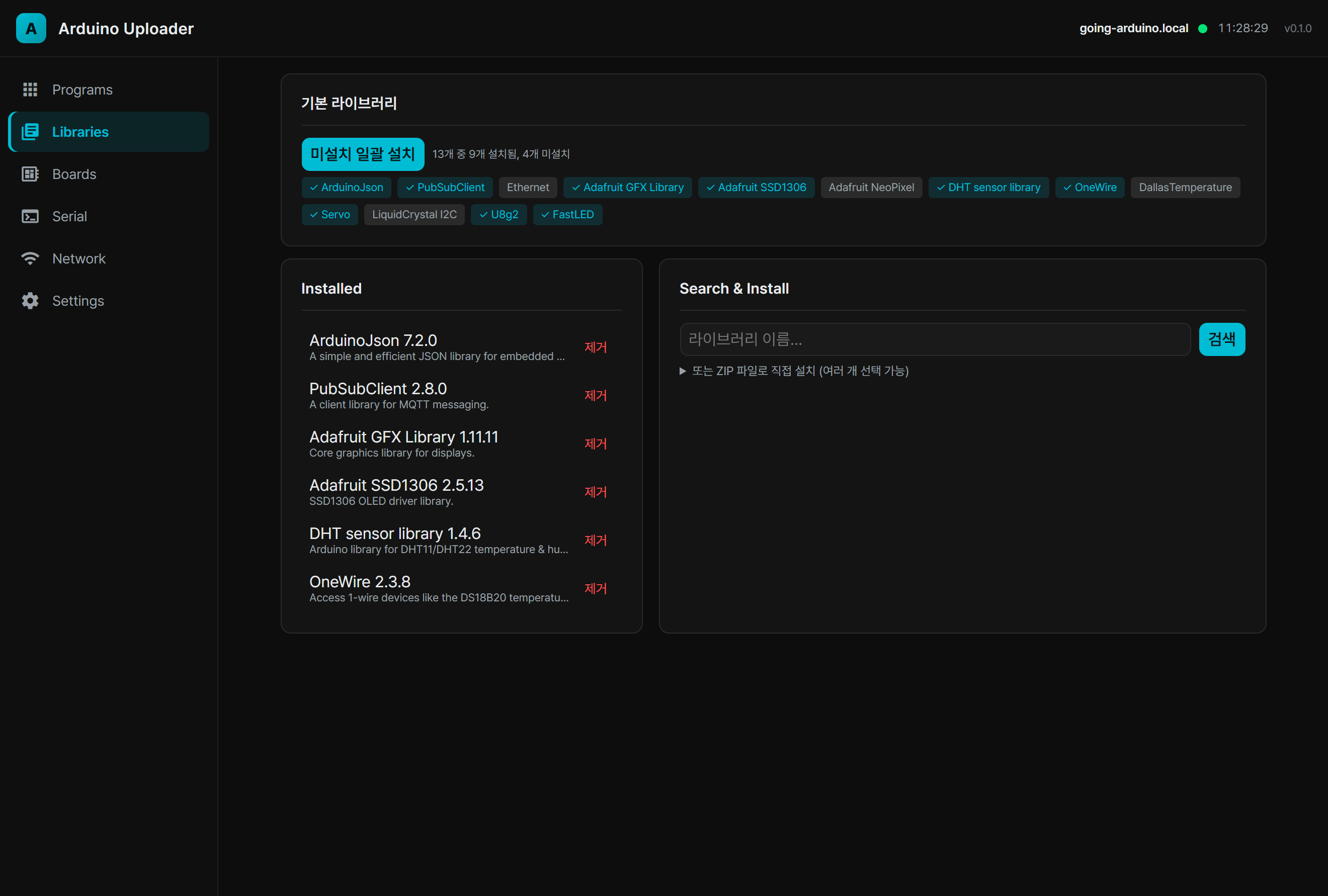Click the Adafruit GFX Library 1.11.11 entry
Image resolution: width=1328 pixels, height=896 pixels.
(x=462, y=443)
